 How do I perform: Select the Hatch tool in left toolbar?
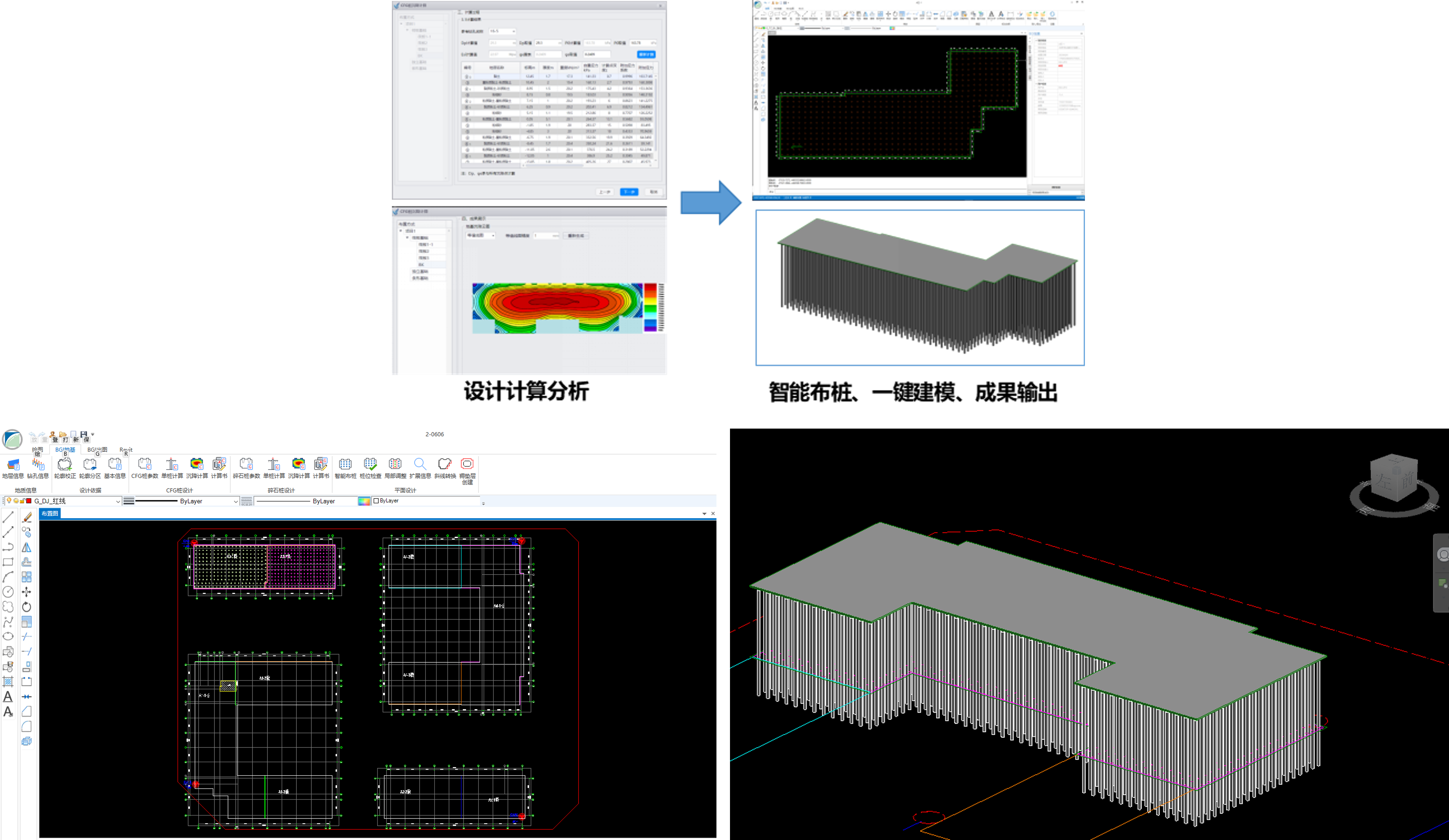click(8, 682)
